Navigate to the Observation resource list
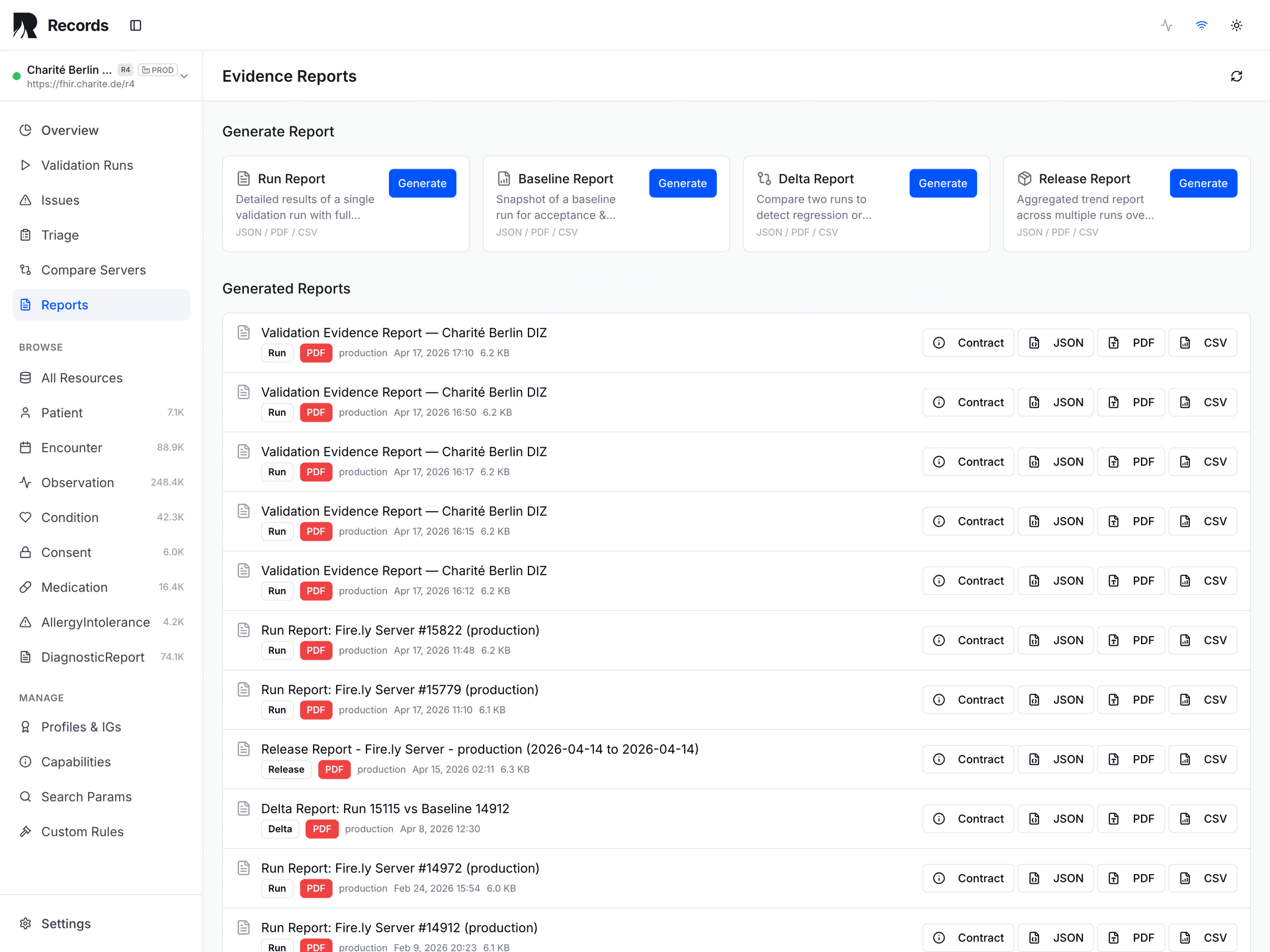The image size is (1270, 952). click(x=77, y=483)
